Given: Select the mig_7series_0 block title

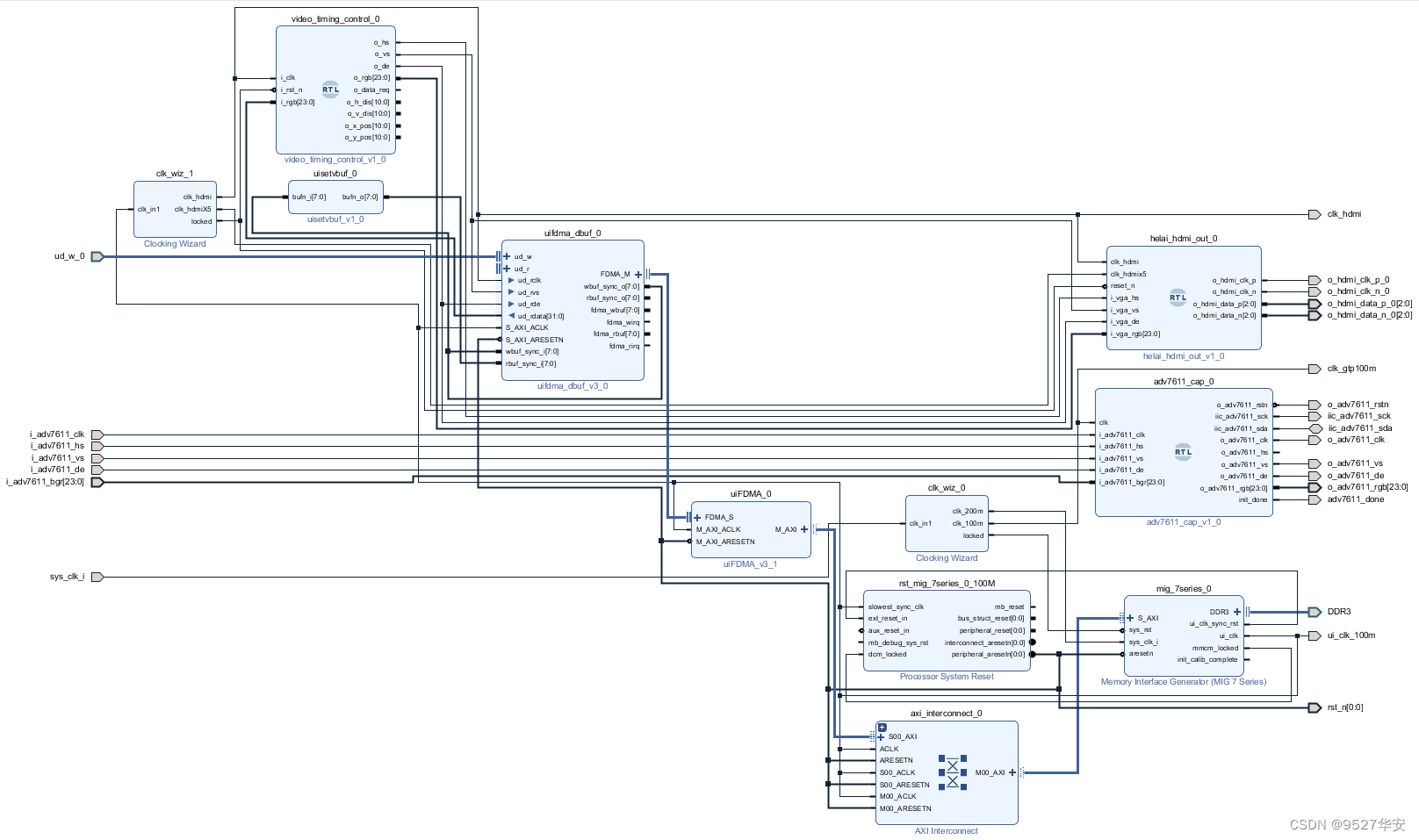Looking at the screenshot, I should 1184,589.
